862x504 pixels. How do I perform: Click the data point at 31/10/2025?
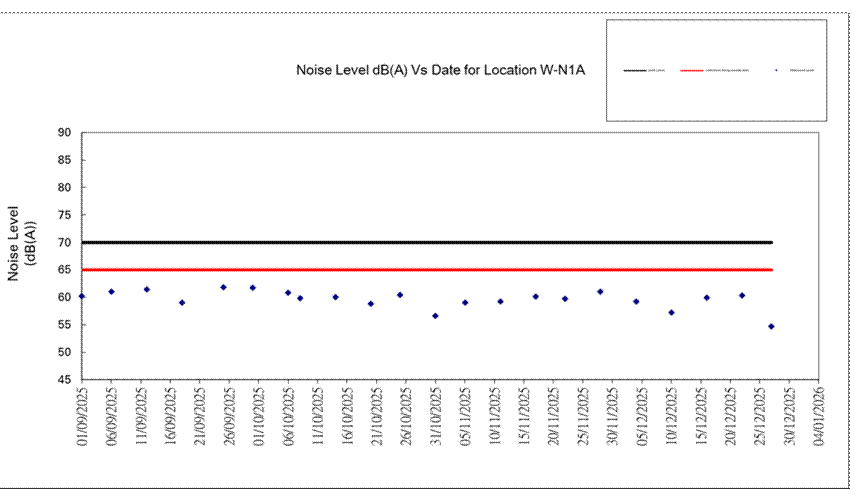coord(435,316)
